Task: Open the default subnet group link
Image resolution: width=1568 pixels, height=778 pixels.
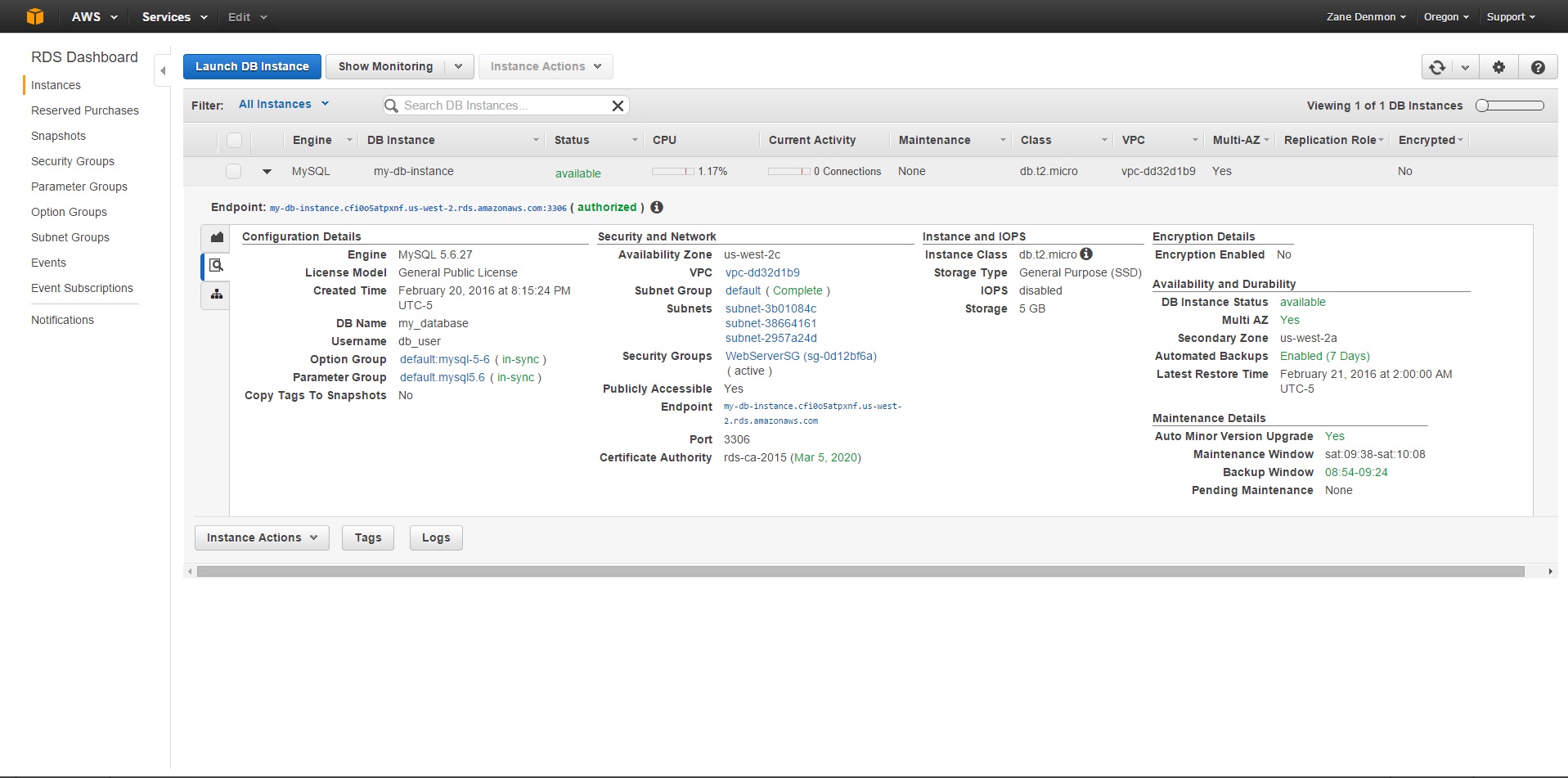Action: [743, 290]
